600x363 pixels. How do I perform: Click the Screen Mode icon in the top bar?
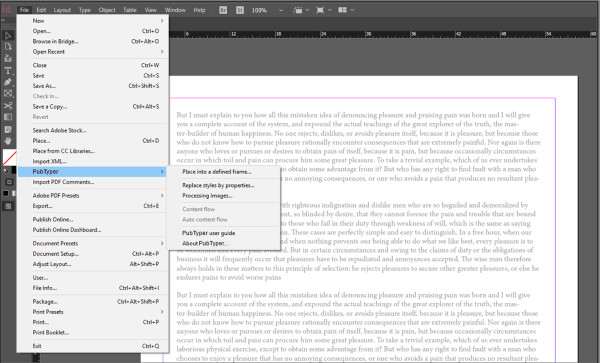coord(320,10)
